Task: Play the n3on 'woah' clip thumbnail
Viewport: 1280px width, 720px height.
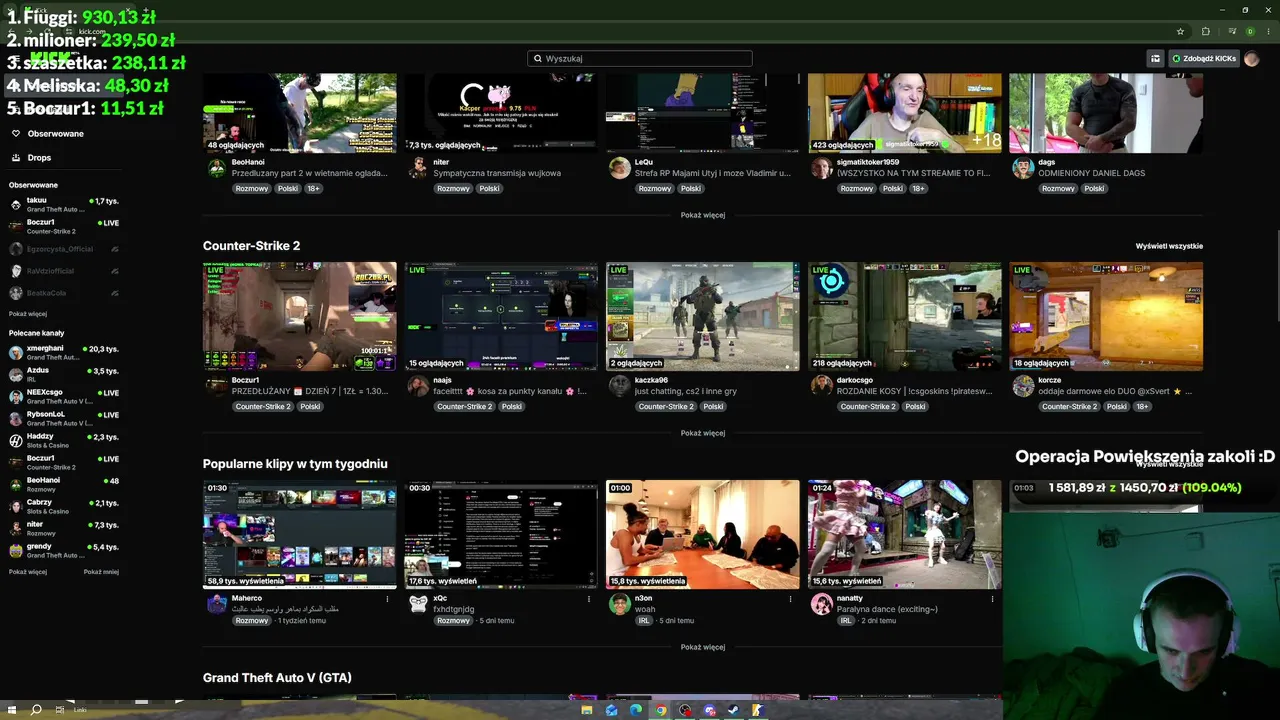Action: (703, 534)
